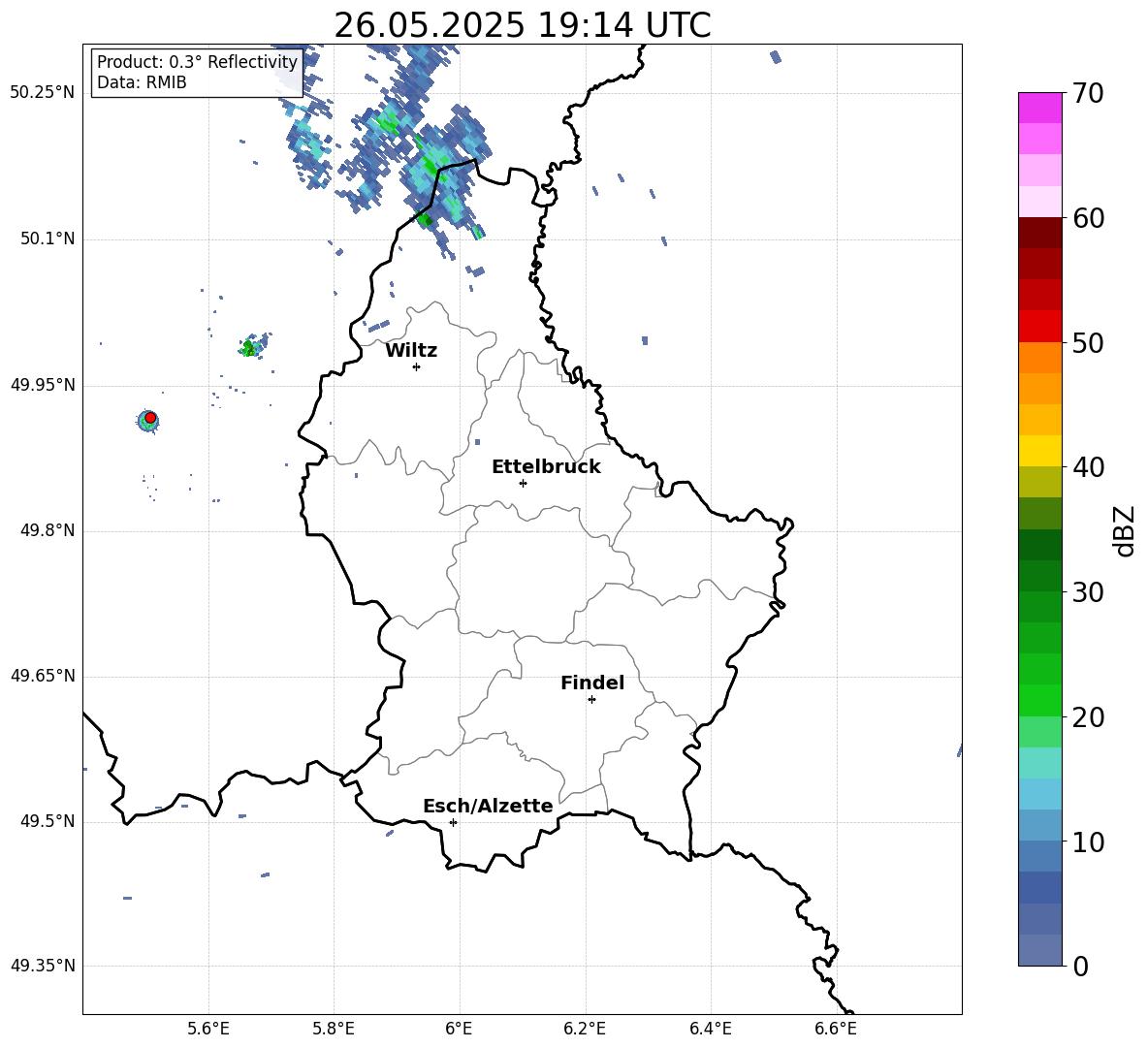1148x1048 pixels.
Task: Click the 20 tick on the colorbar
Action: click(x=1088, y=716)
